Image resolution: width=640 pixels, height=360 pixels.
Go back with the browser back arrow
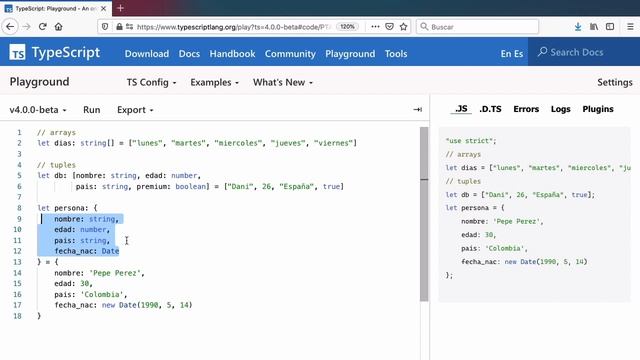click(x=10, y=27)
